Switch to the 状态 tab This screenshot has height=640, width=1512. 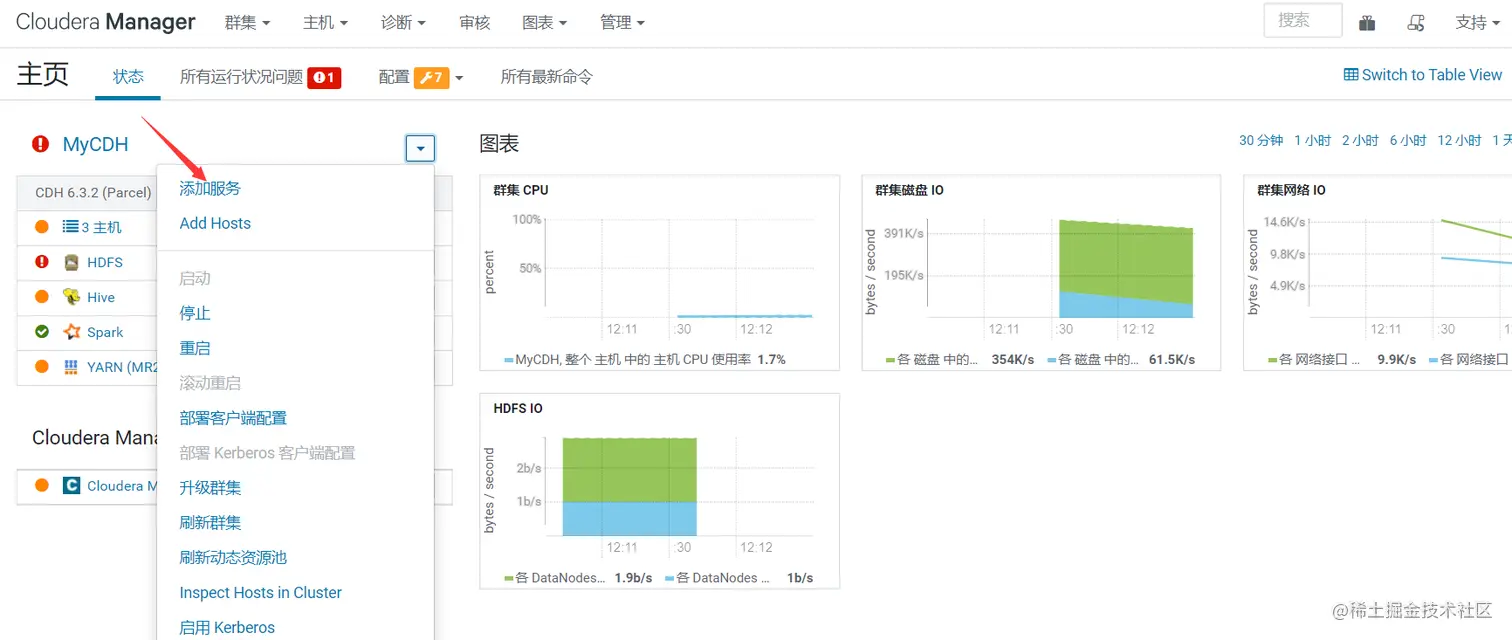click(x=128, y=77)
